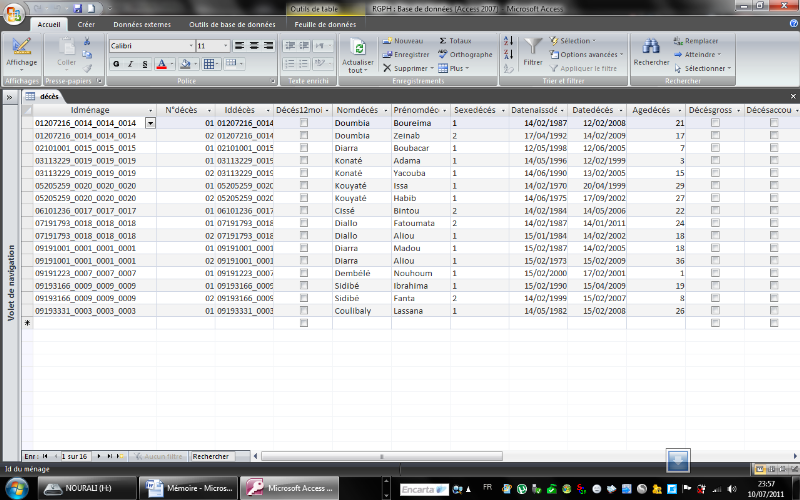Click the Actualiser tout refresh icon
This screenshot has height=500, width=800.
point(357,49)
